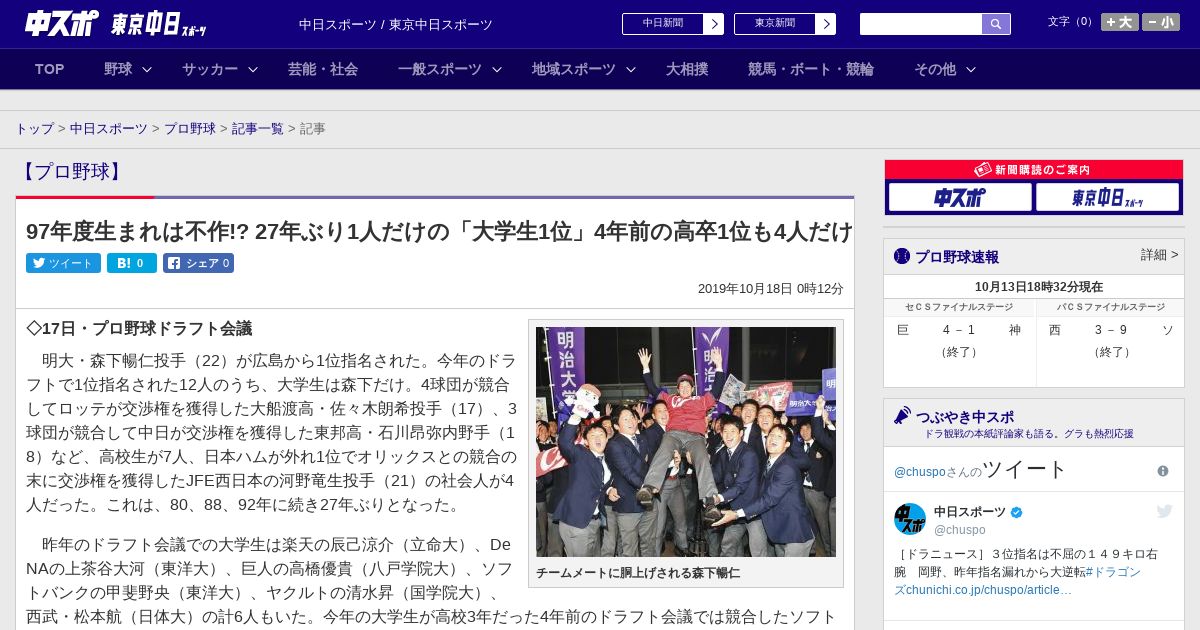Expand the その他 dropdown chevron
1200x630 pixels.
coord(971,69)
